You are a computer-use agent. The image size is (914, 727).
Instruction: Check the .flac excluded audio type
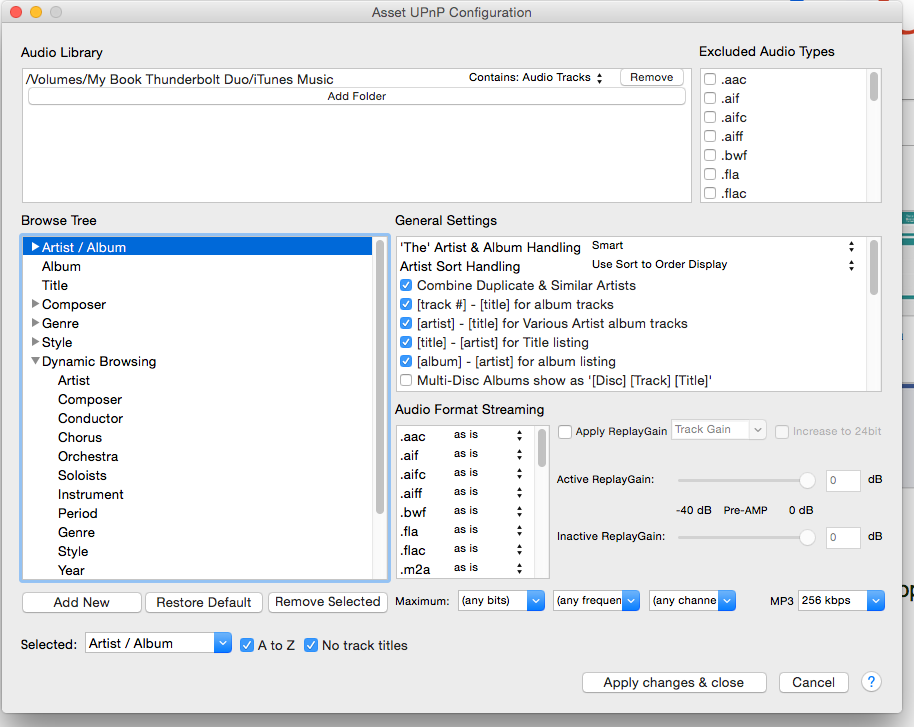[x=709, y=193]
